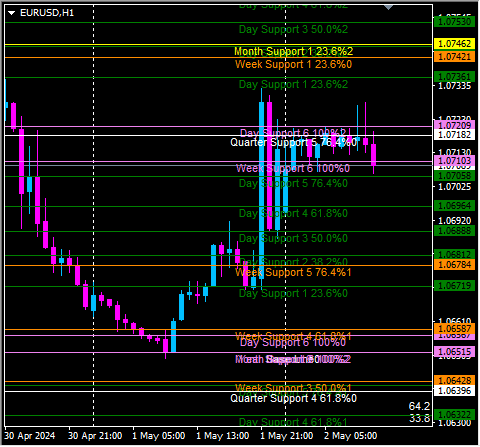Viewport: 480px width, 447px height.
Task: Click the '1 May 05:00' time label
Action: pyautogui.click(x=159, y=436)
